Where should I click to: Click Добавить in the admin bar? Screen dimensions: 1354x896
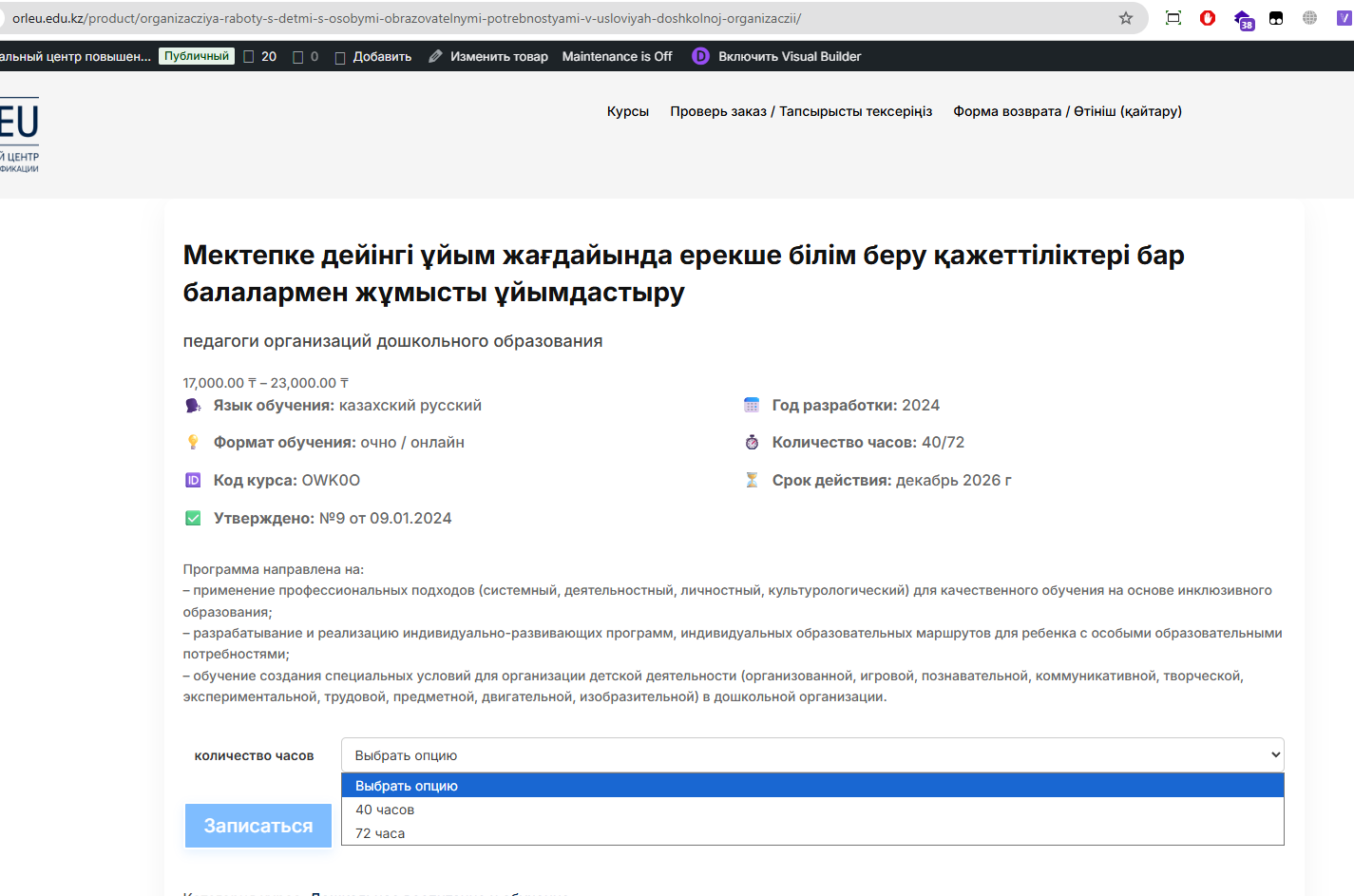click(381, 56)
